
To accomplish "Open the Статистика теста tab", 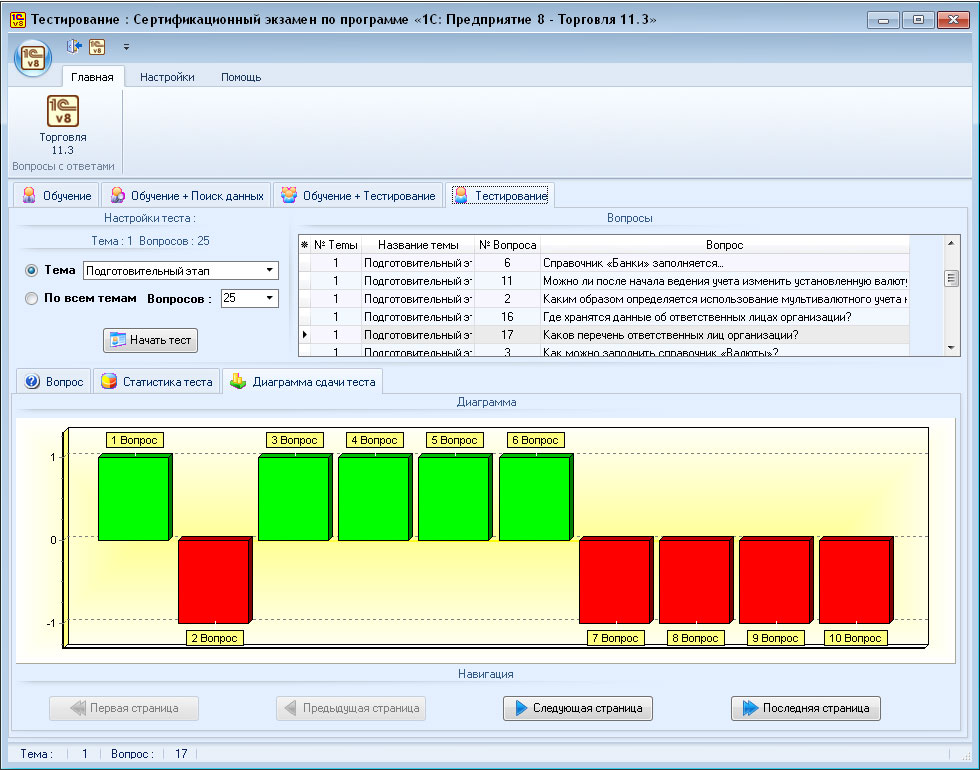I will point(156,382).
